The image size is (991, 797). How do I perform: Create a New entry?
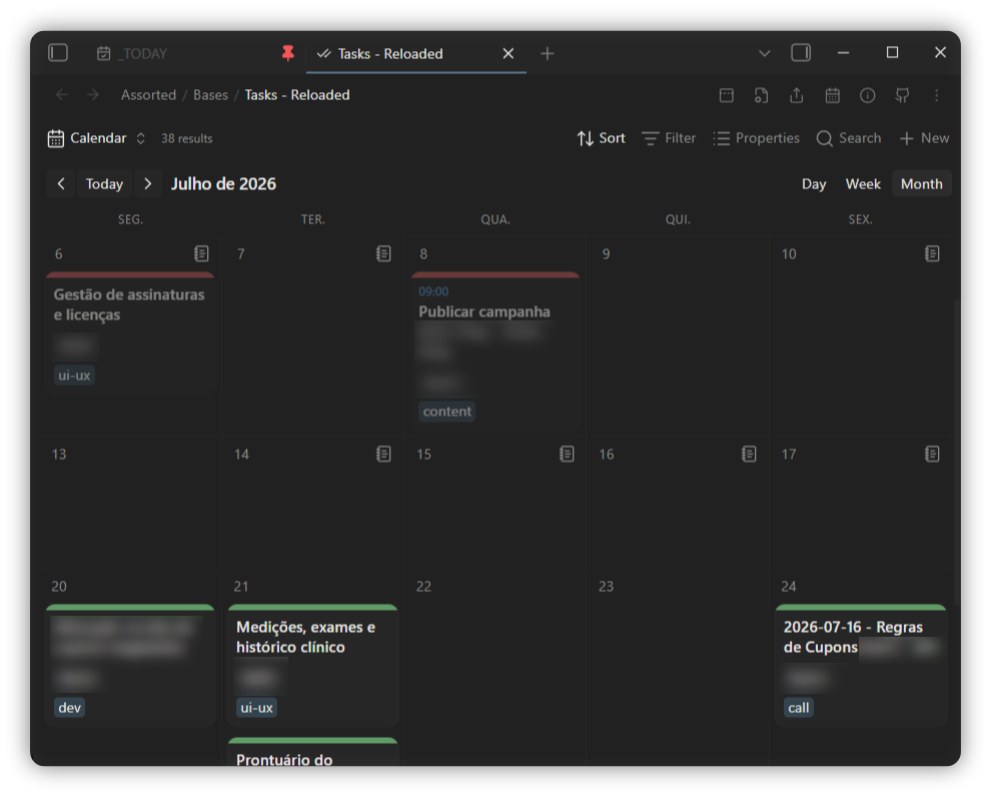925,138
